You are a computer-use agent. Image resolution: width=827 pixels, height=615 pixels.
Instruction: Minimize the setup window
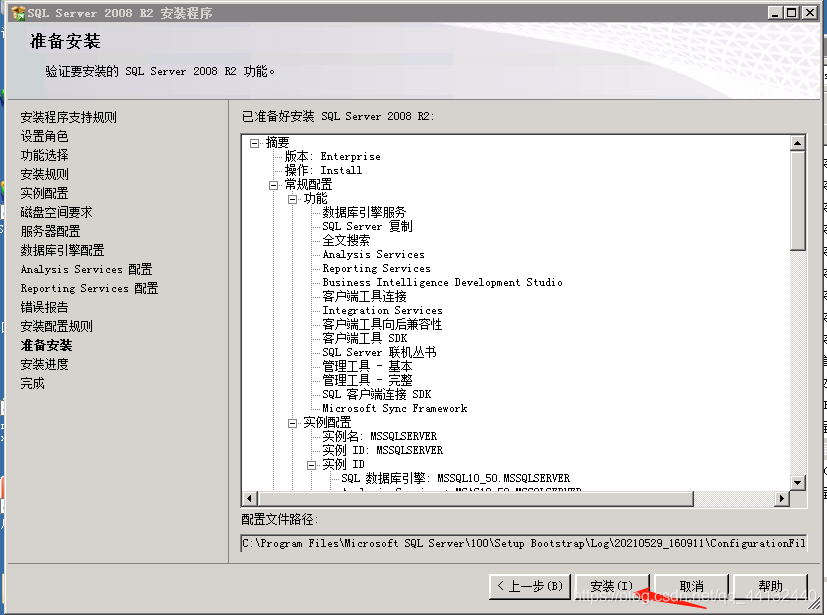click(x=774, y=13)
